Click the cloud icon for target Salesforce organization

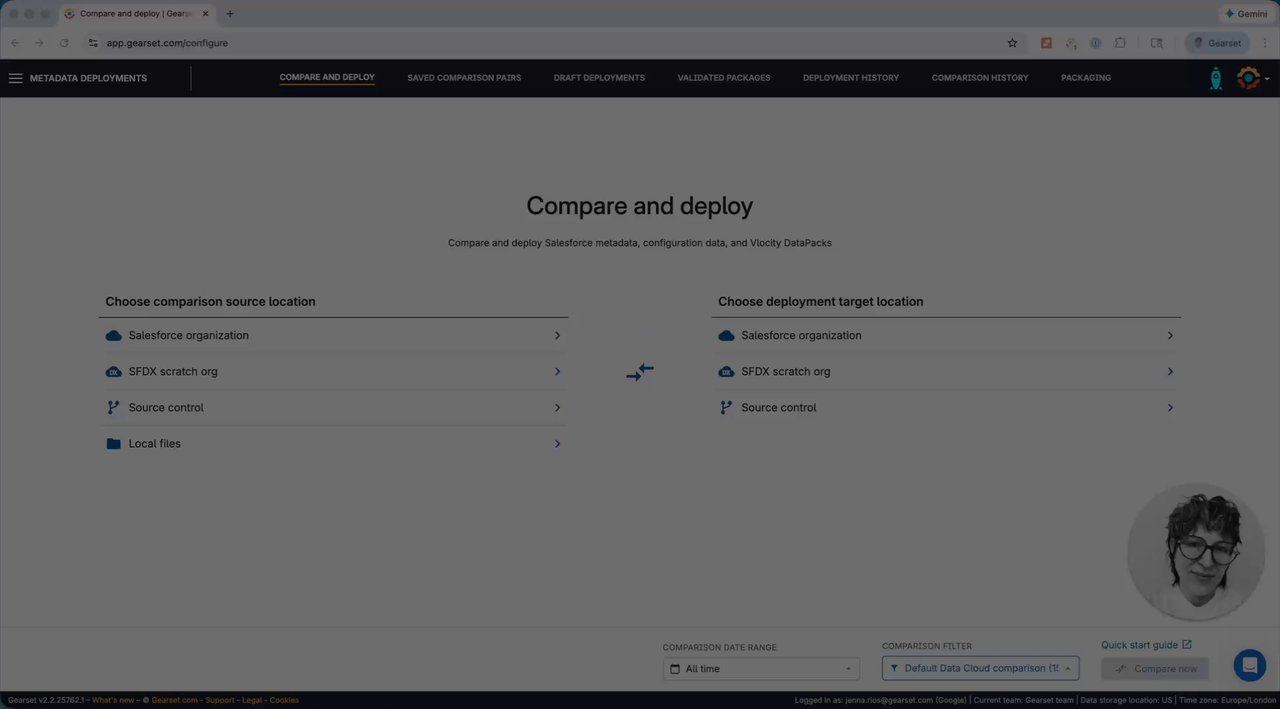coord(726,336)
